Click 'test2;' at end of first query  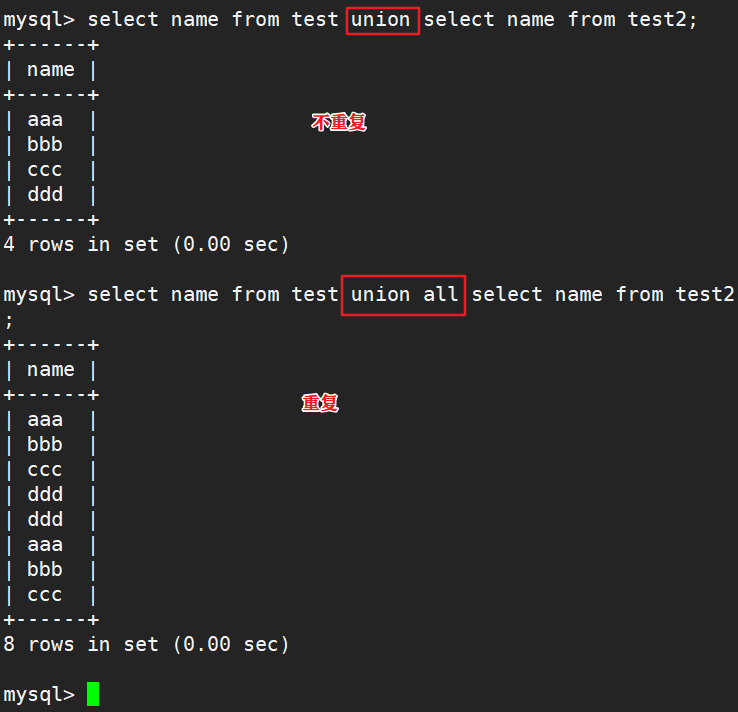coord(662,20)
